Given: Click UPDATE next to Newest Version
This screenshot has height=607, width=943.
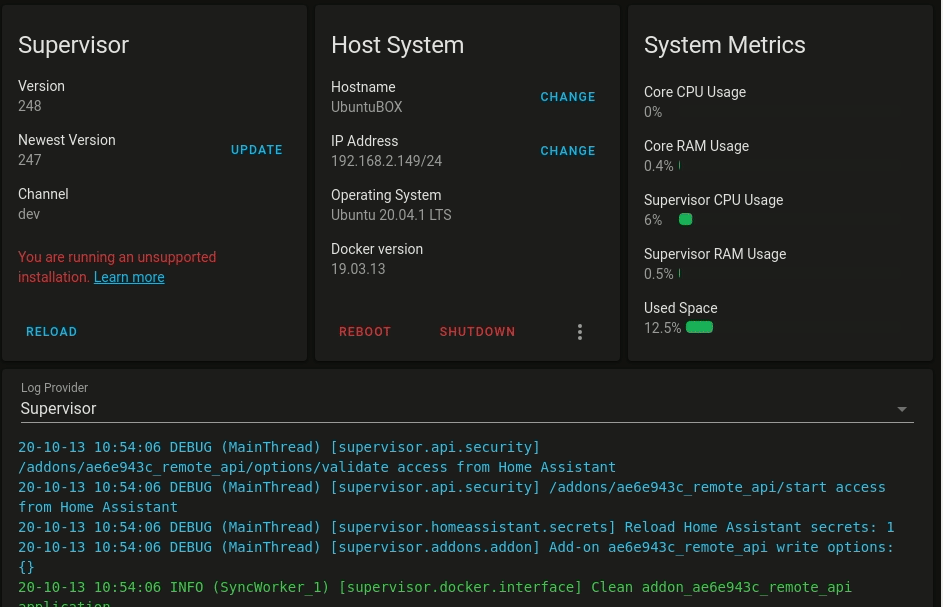Looking at the screenshot, I should [x=257, y=150].
